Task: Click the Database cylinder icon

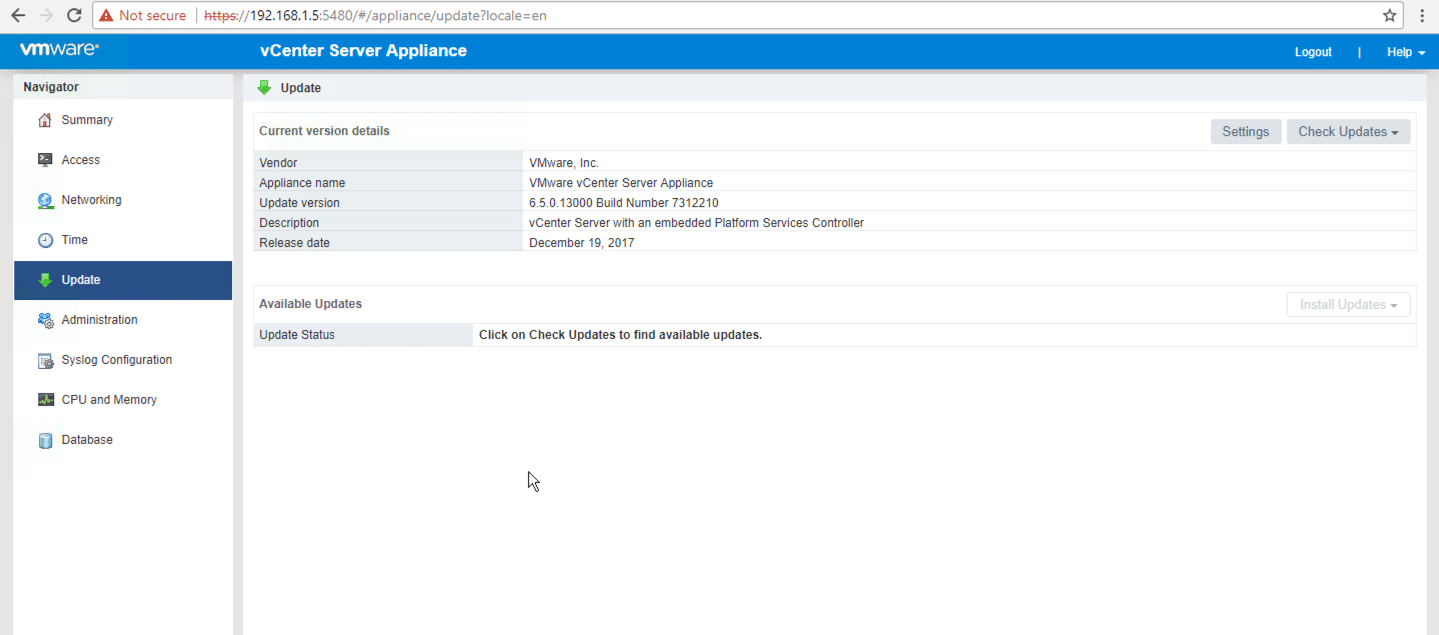Action: pyautogui.click(x=45, y=441)
